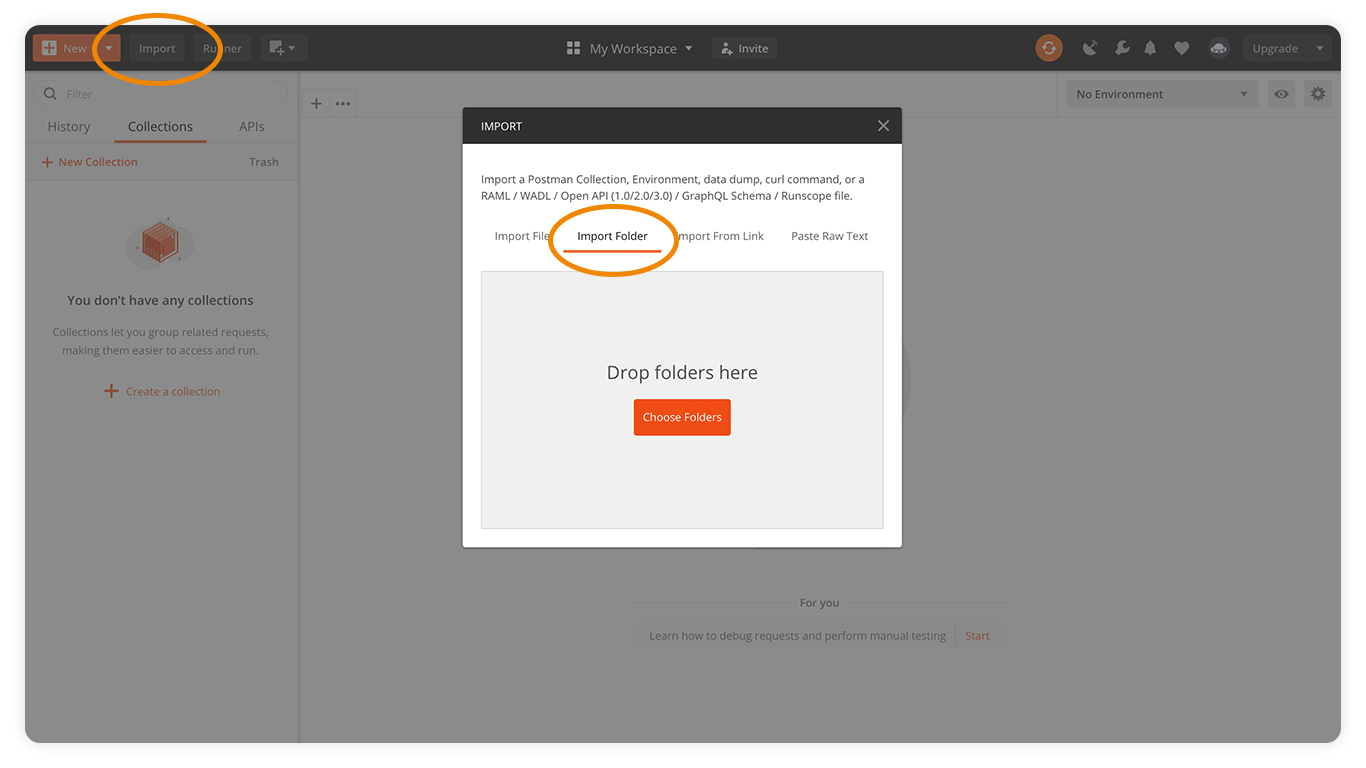1366x768 pixels.
Task: Click the Import button in the header
Action: click(x=157, y=48)
